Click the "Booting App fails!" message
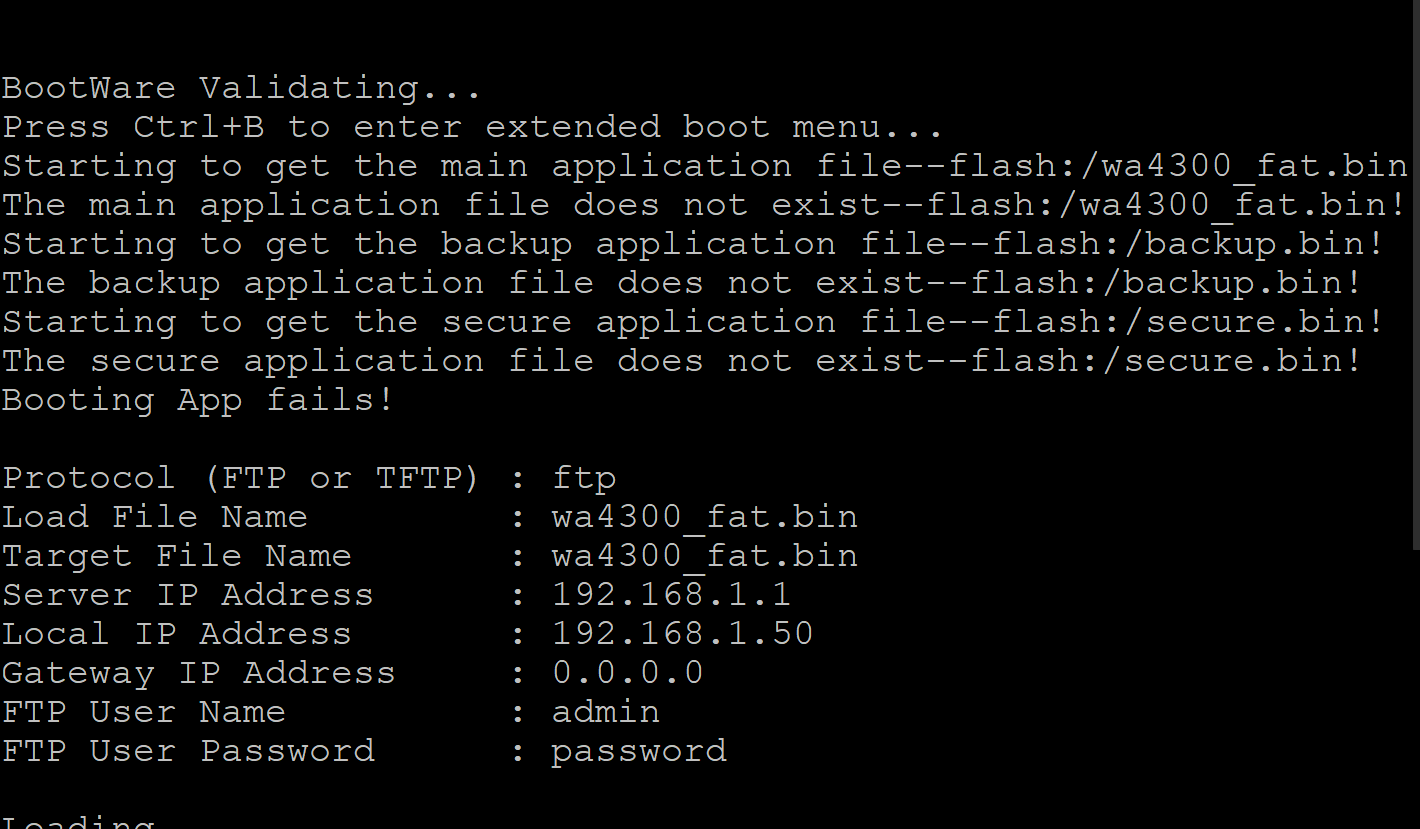This screenshot has height=829, width=1420. [198, 400]
